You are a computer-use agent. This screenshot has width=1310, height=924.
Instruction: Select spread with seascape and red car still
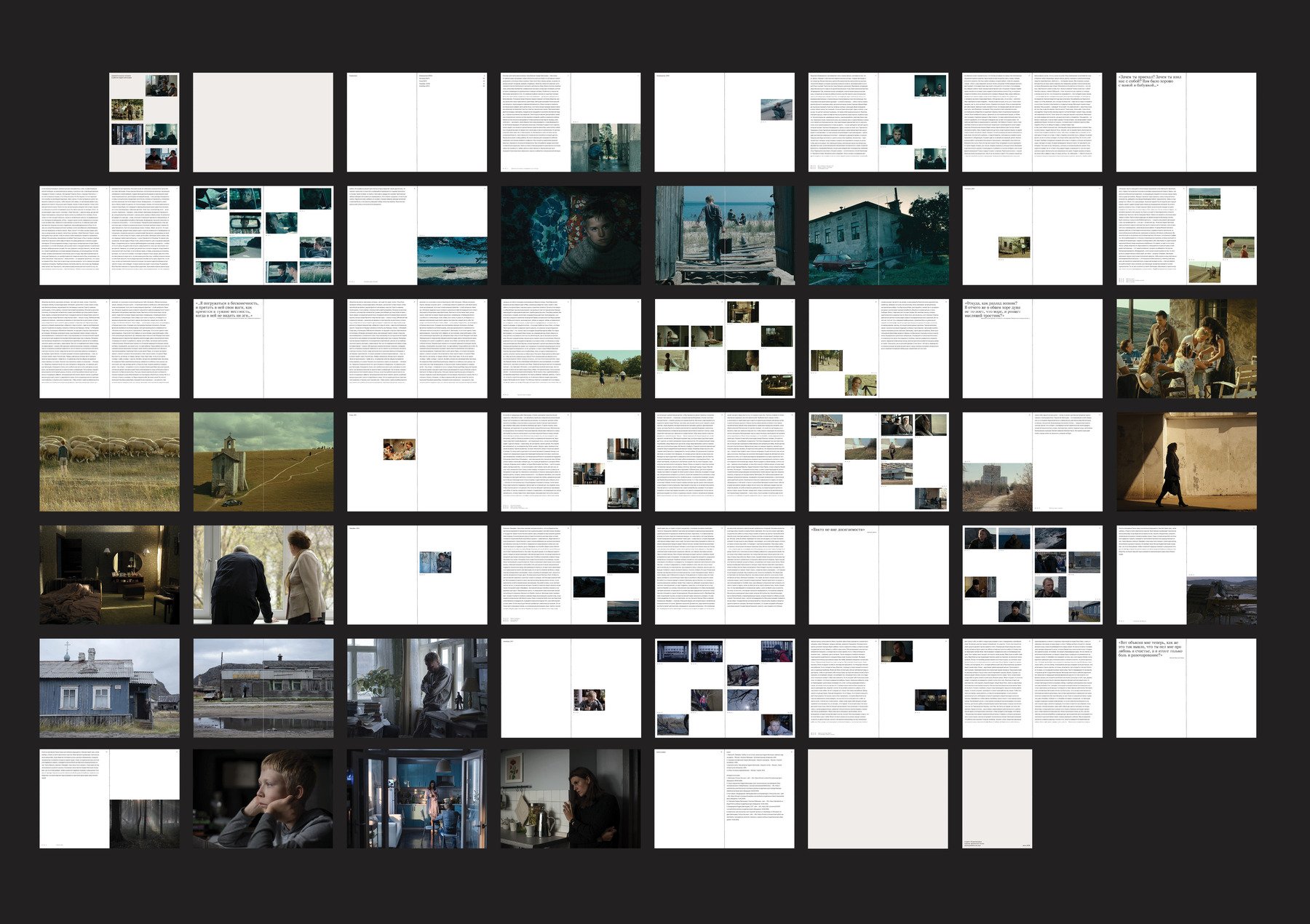[x=417, y=235]
